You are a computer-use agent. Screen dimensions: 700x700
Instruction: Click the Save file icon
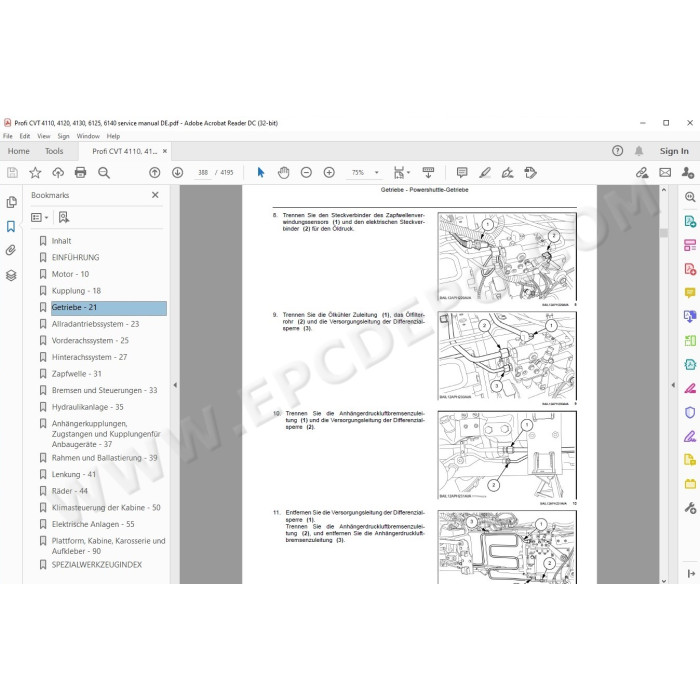(12, 173)
